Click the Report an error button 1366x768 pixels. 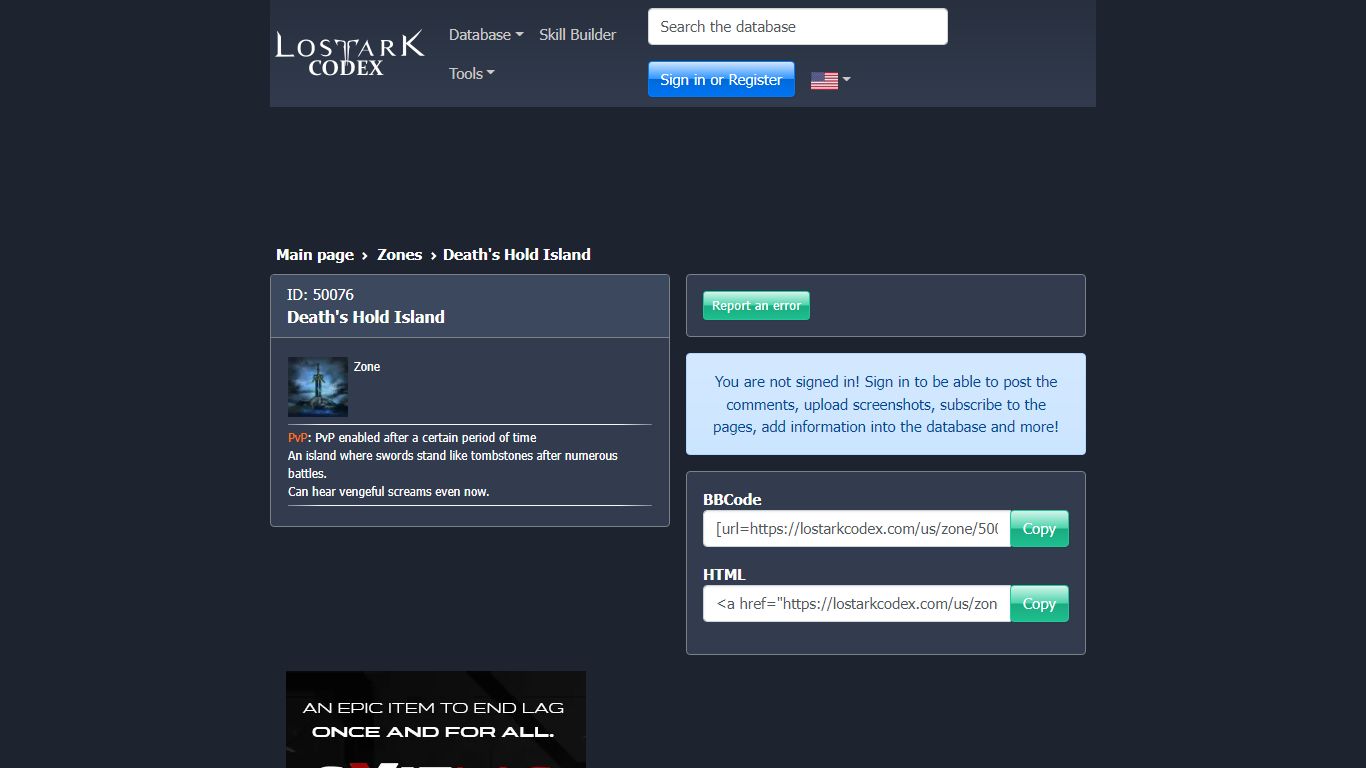[756, 306]
